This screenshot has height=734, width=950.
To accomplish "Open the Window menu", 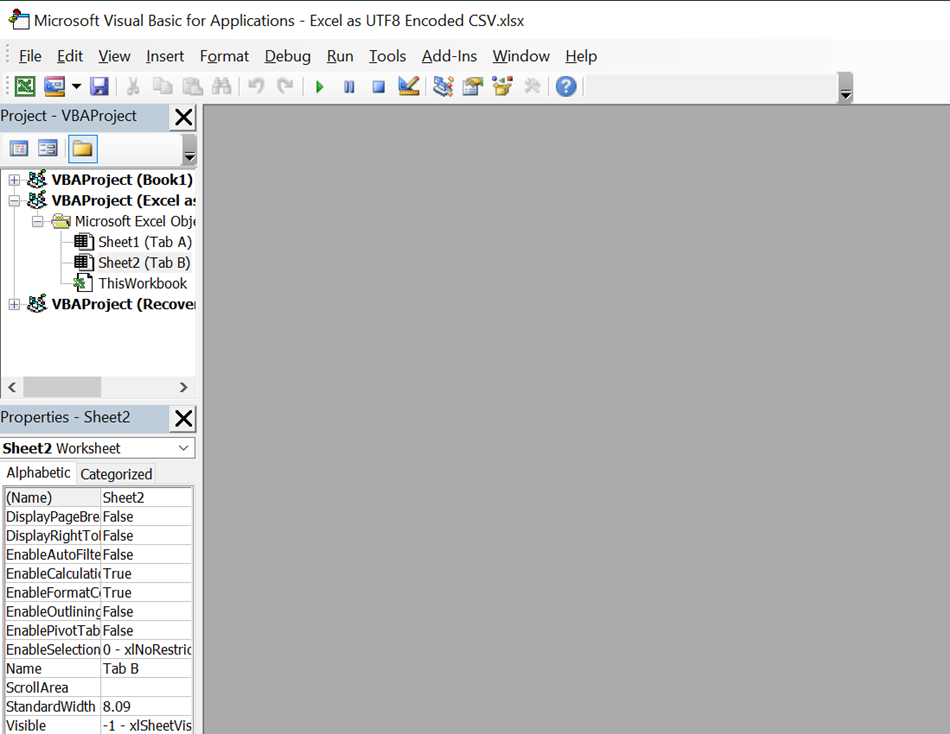I will pos(521,56).
